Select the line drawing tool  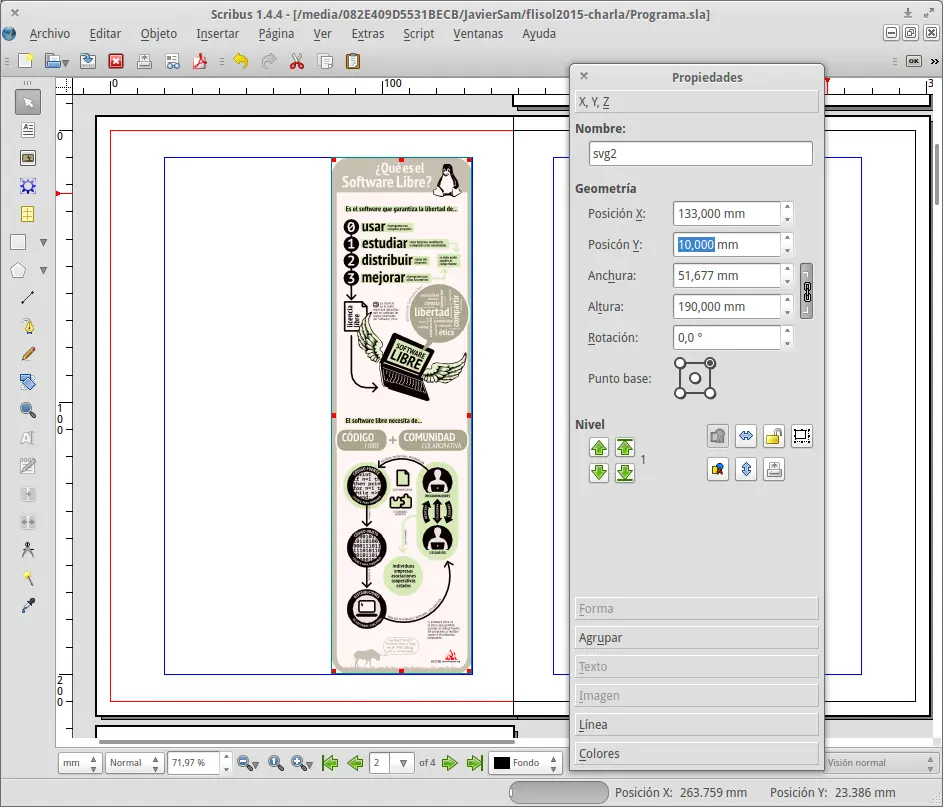pos(28,298)
